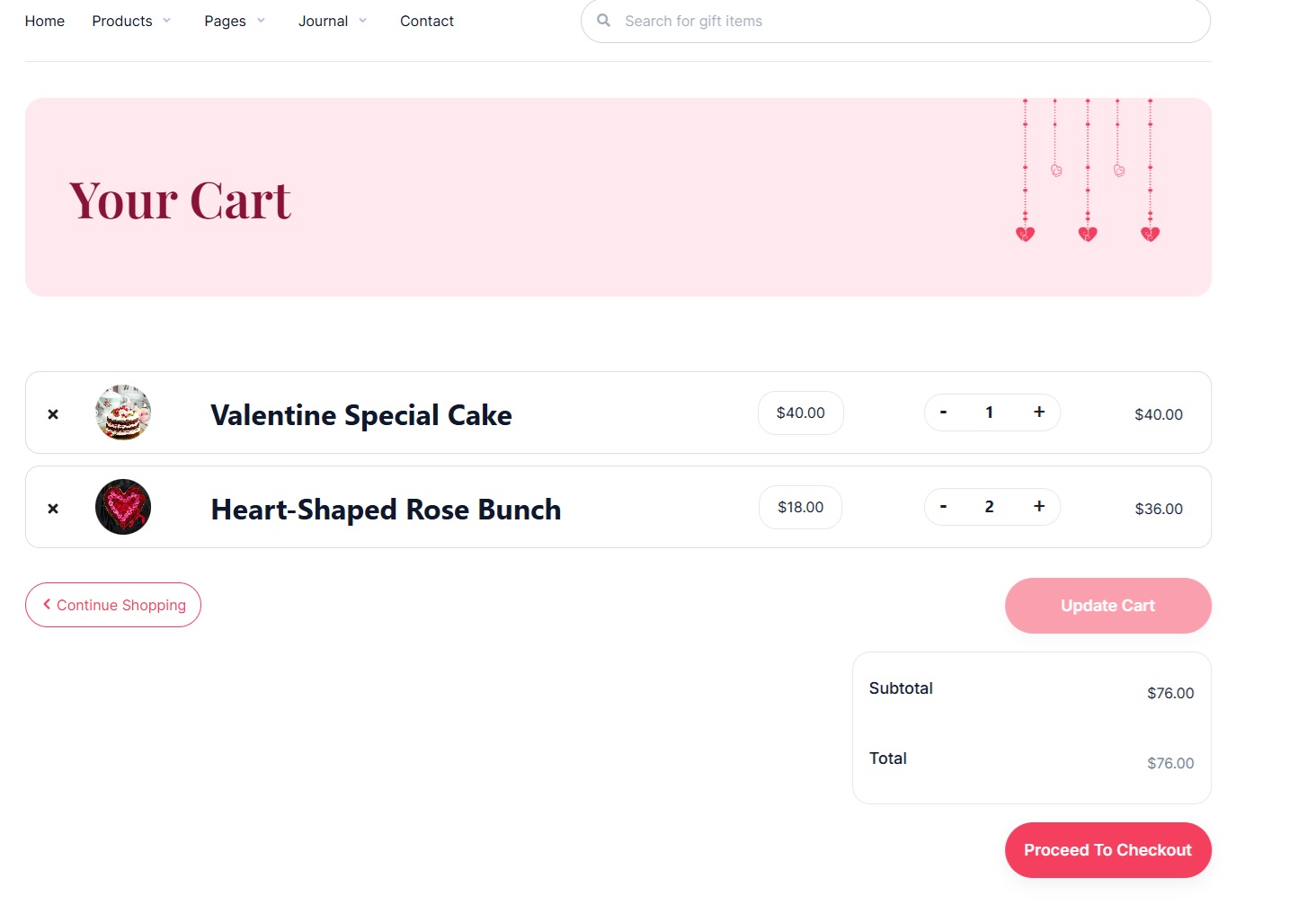1316x905 pixels.
Task: Open the Heart-Shaped Rose Bunch product title
Action: click(386, 510)
